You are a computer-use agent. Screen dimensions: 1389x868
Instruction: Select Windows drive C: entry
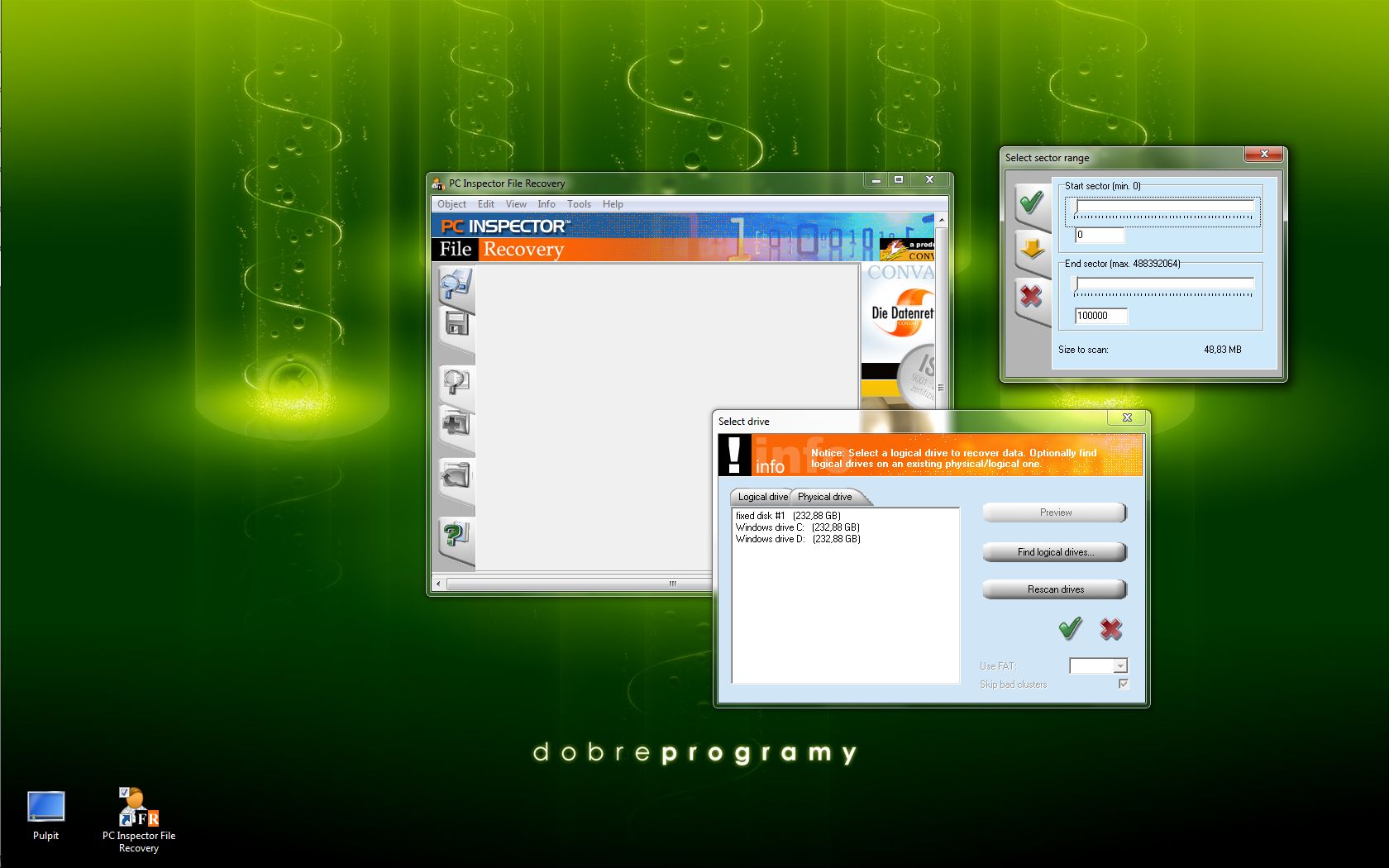pyautogui.click(x=798, y=527)
